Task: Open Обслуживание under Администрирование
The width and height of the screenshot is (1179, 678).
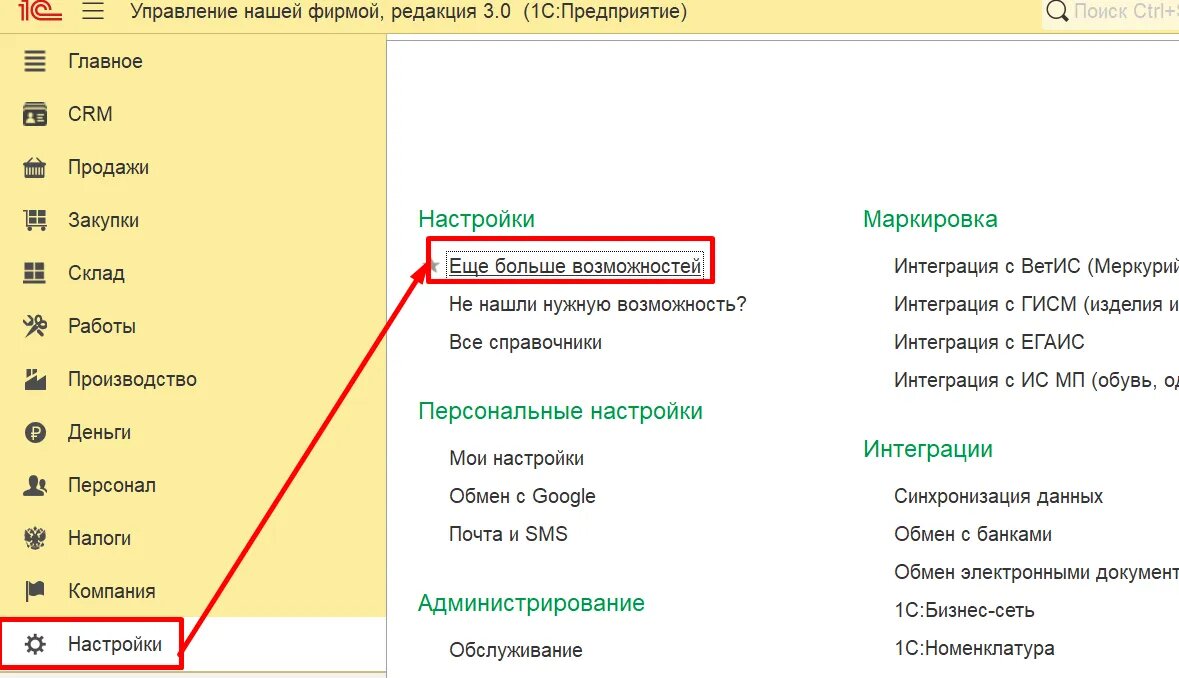Action: click(x=516, y=650)
